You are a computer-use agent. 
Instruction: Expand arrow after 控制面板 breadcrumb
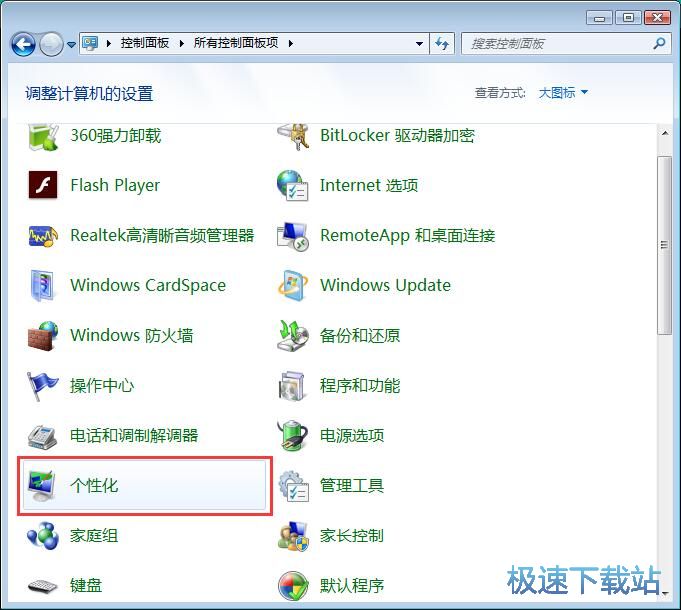pos(182,43)
